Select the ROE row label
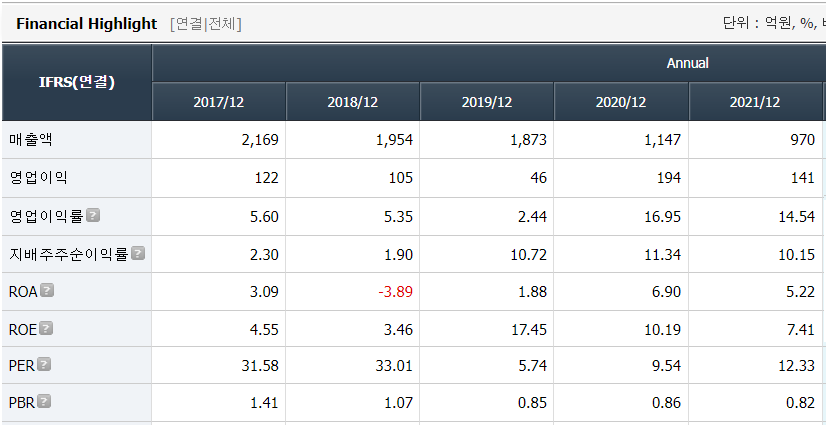829x425 pixels. click(23, 330)
